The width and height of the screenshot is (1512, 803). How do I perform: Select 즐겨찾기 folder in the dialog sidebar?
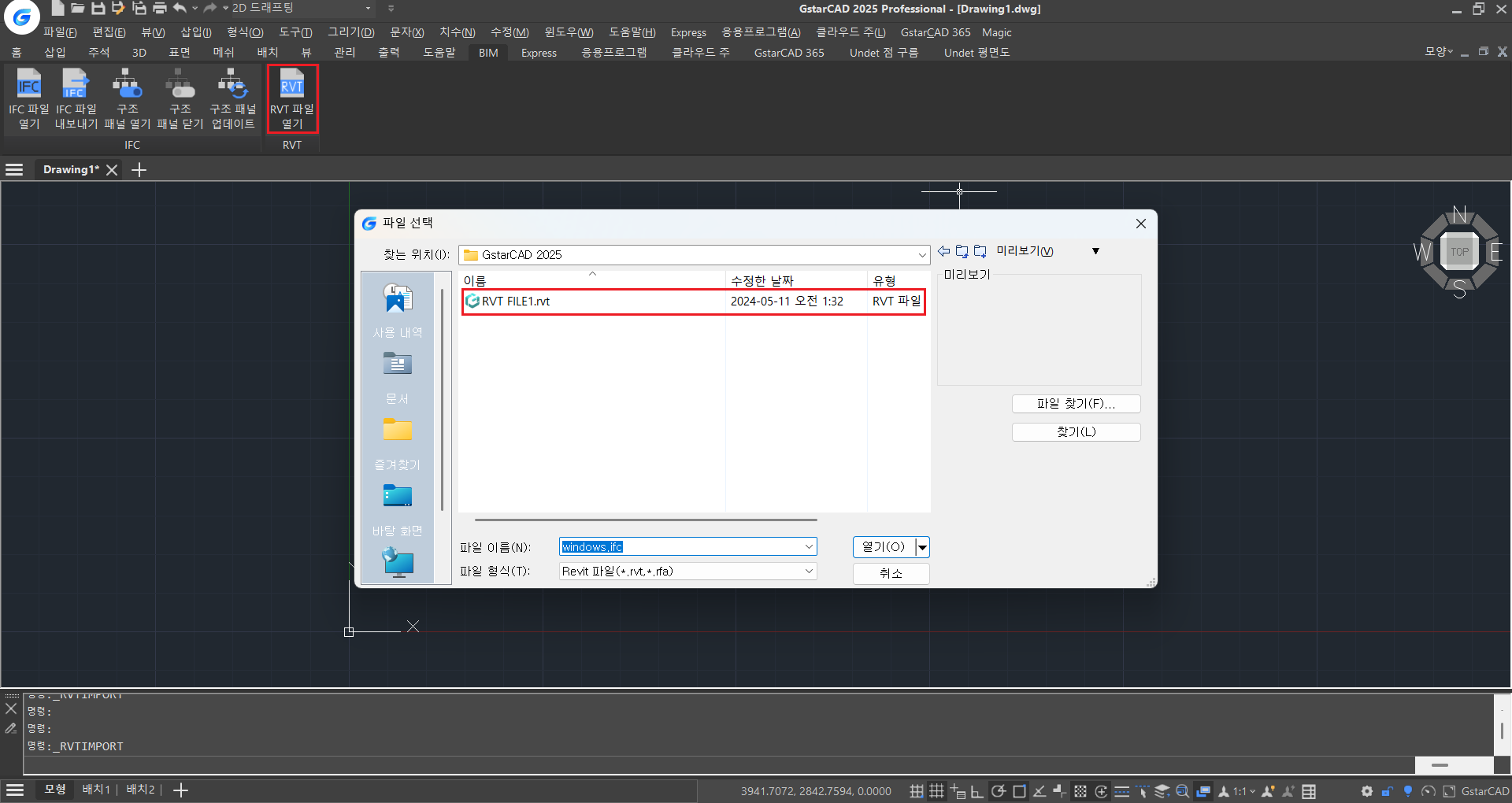point(398,443)
